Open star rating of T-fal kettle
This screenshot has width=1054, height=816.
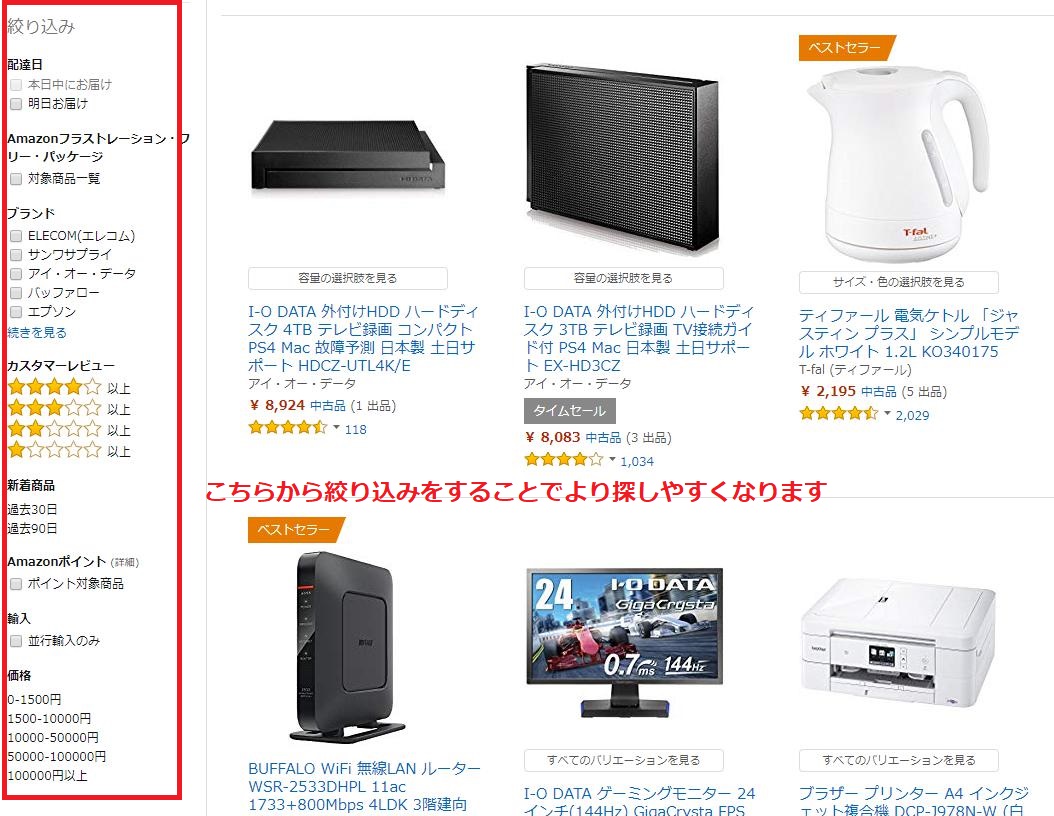[839, 414]
